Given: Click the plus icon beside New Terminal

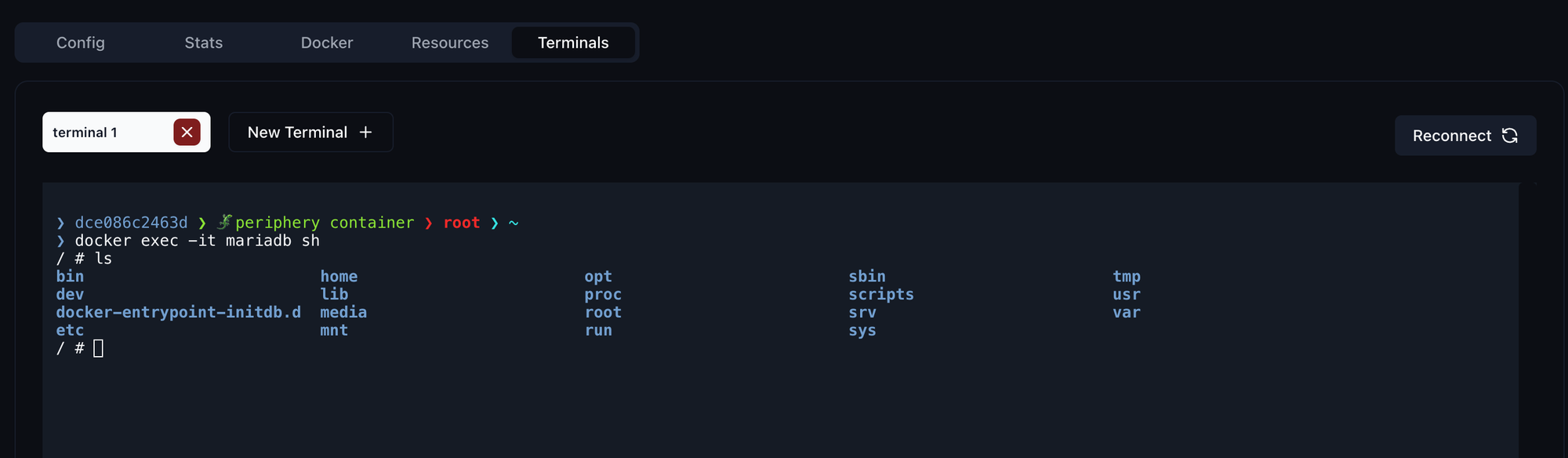Looking at the screenshot, I should click(x=365, y=133).
